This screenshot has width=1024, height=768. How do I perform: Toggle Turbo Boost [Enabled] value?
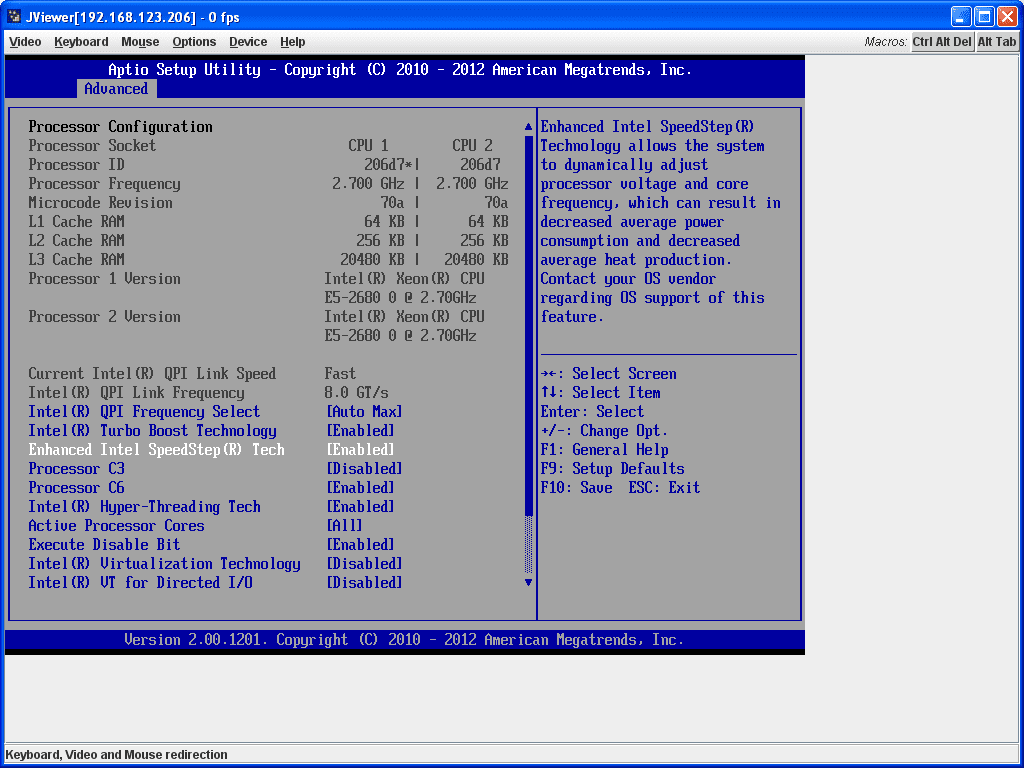coord(360,431)
